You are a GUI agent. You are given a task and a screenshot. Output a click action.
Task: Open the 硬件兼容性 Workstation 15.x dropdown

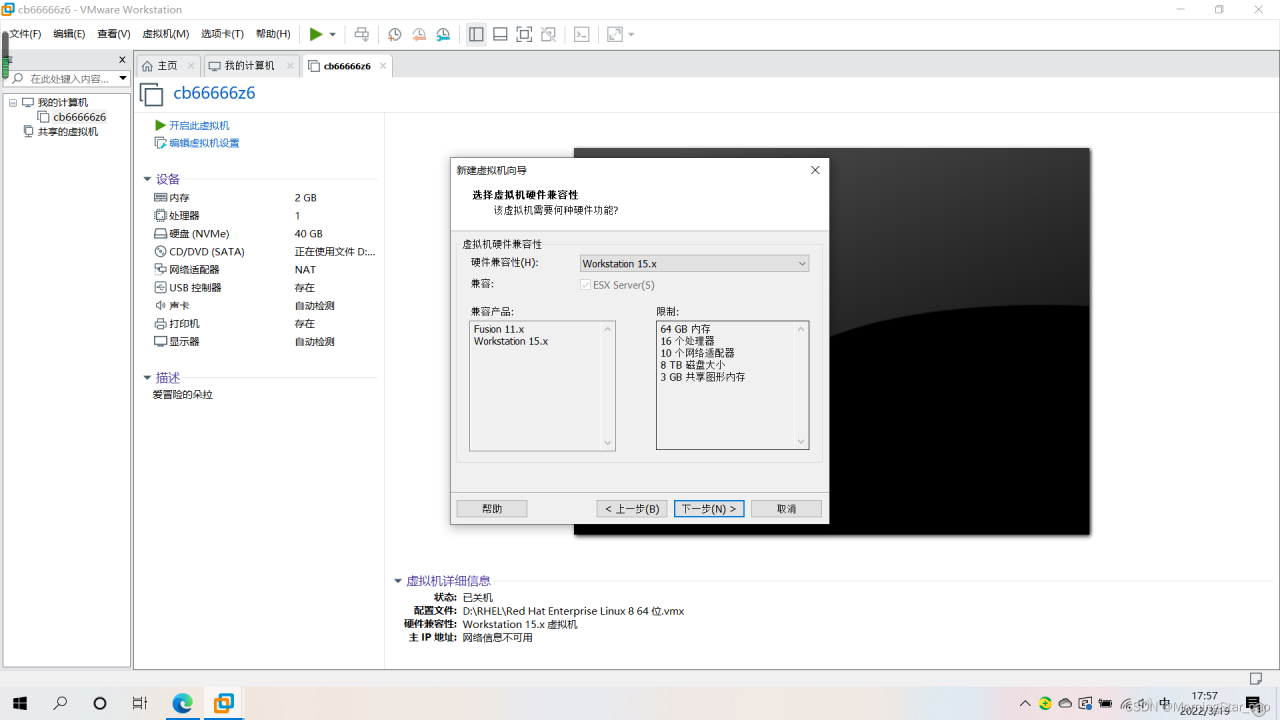click(695, 264)
